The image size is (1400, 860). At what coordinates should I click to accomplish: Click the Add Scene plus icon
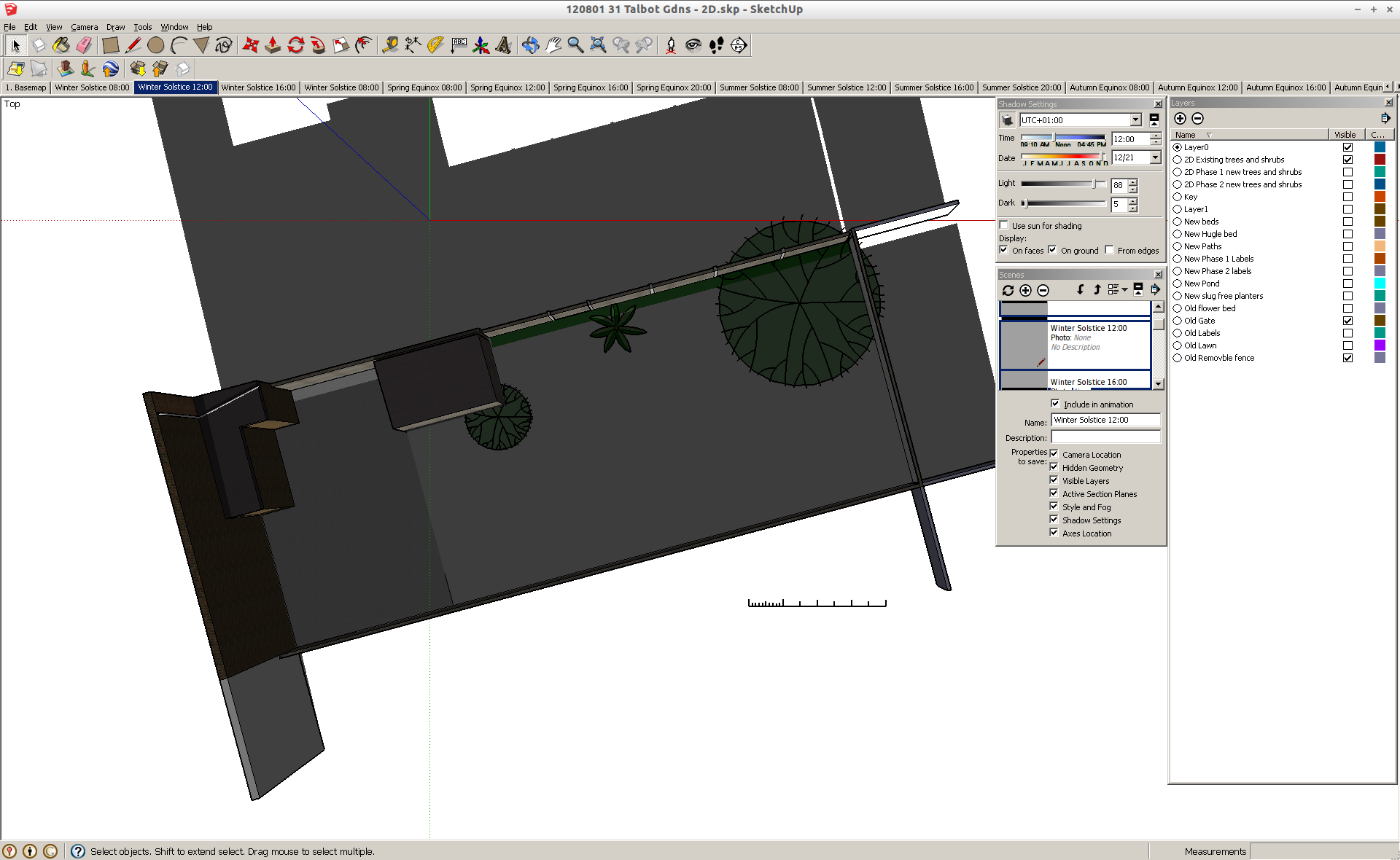pyautogui.click(x=1025, y=290)
